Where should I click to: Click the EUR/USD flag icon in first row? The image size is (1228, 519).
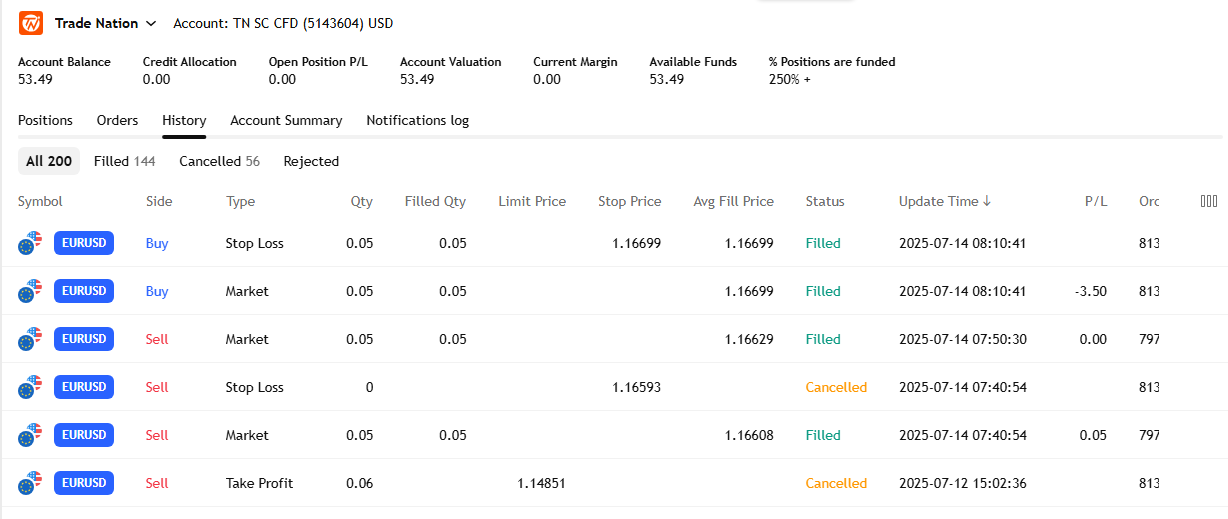31,243
